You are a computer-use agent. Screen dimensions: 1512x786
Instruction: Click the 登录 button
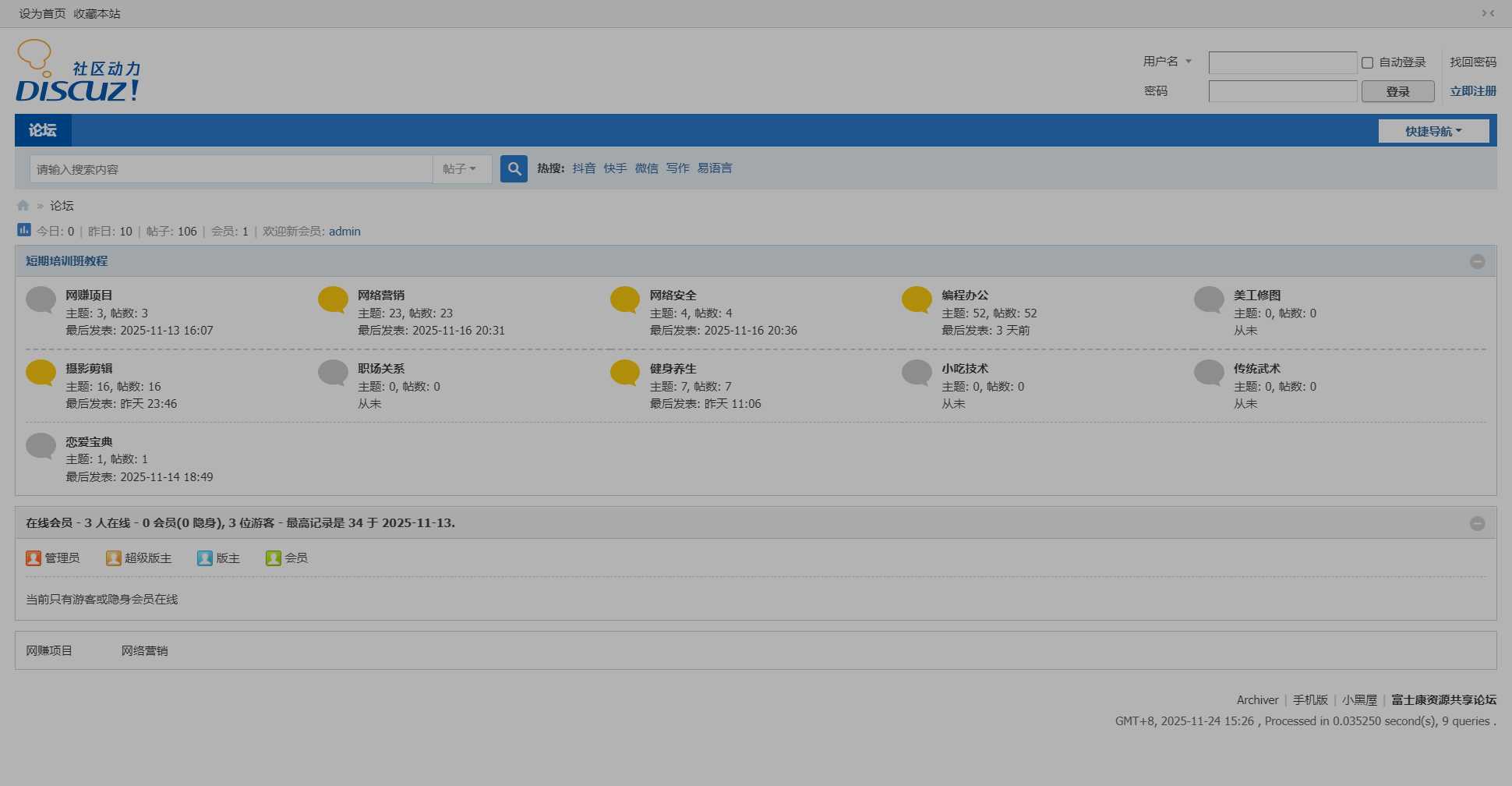click(1397, 91)
